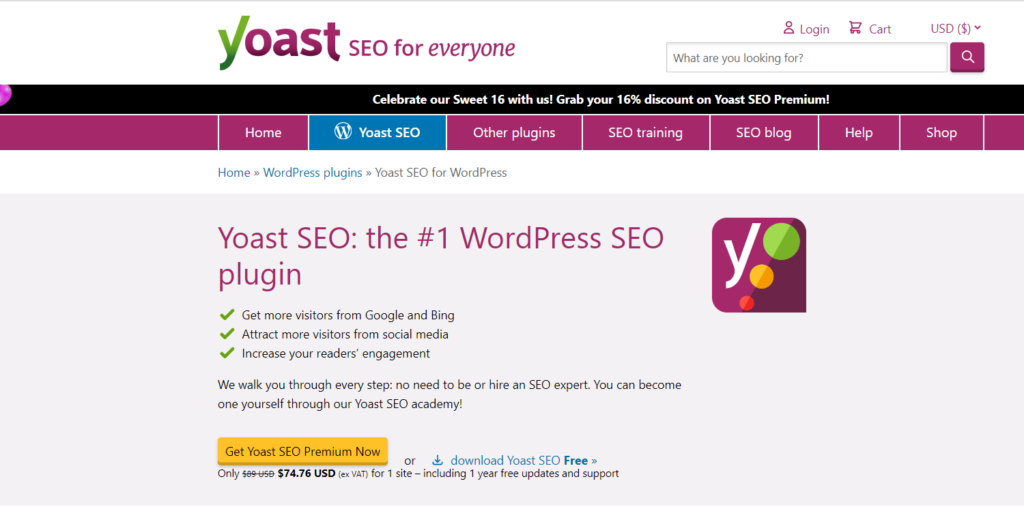1024x507 pixels.
Task: Focus the 'What are you looking for?' search field
Action: (806, 58)
